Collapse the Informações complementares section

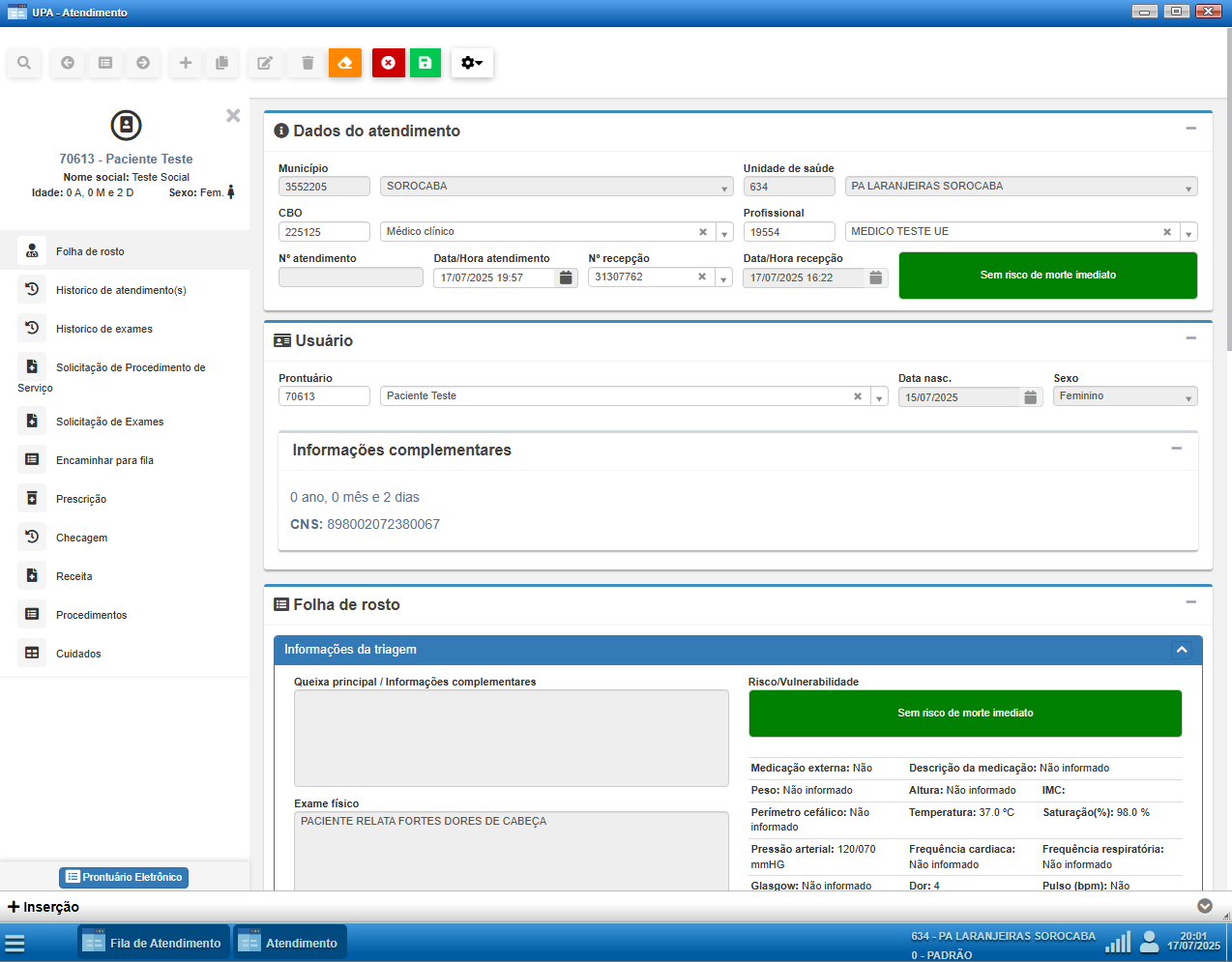click(x=1176, y=449)
